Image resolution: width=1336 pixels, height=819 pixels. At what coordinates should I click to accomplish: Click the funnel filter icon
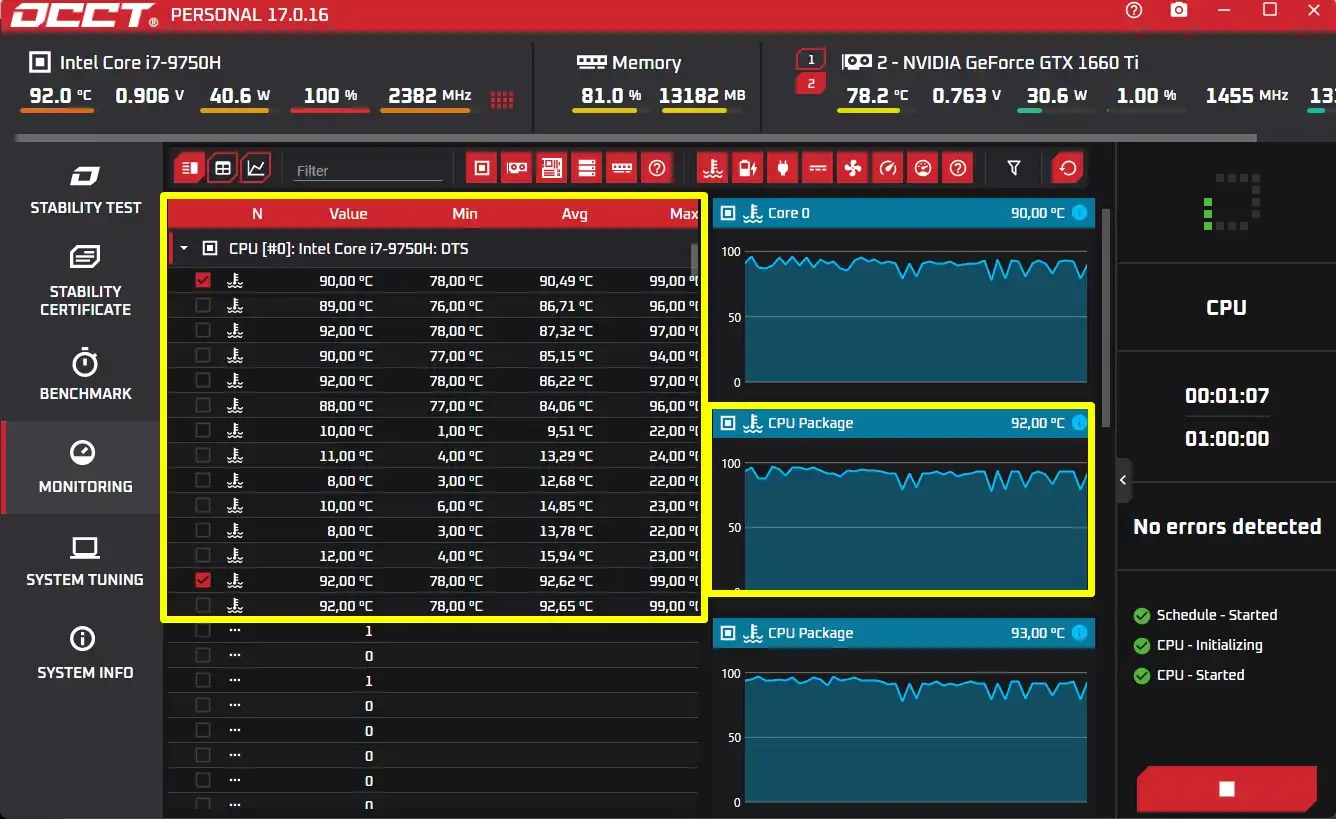tap(1014, 168)
